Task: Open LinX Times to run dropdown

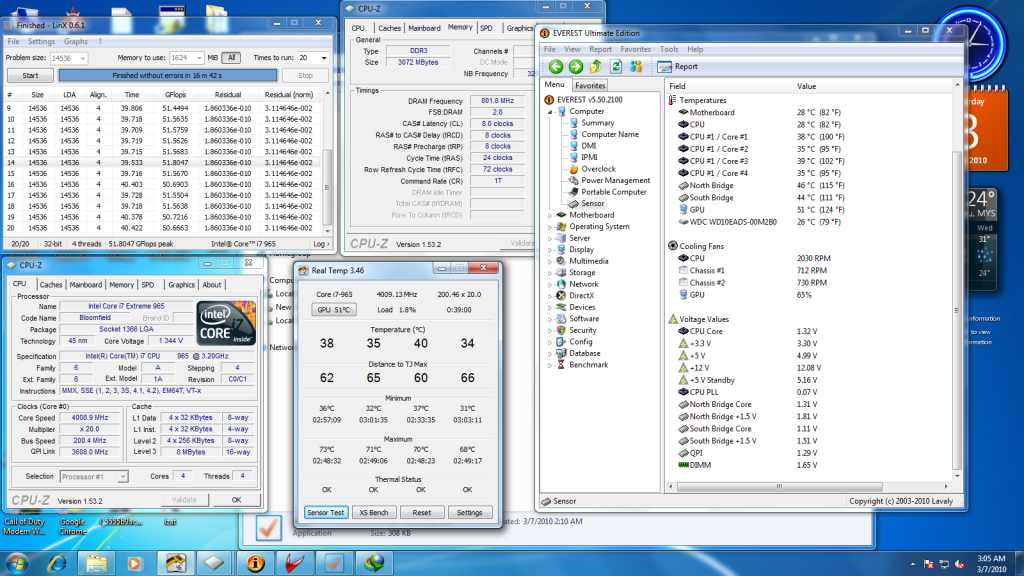Action: click(x=323, y=58)
